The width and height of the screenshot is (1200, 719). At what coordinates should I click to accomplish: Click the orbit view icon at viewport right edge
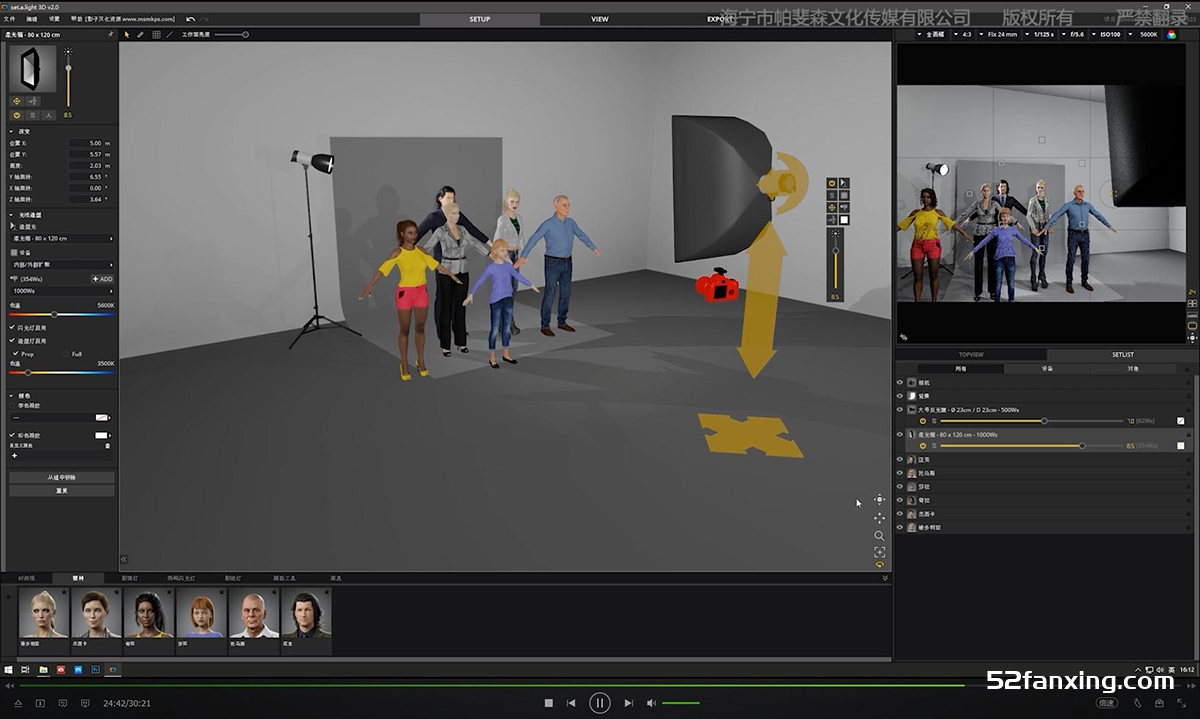879,499
